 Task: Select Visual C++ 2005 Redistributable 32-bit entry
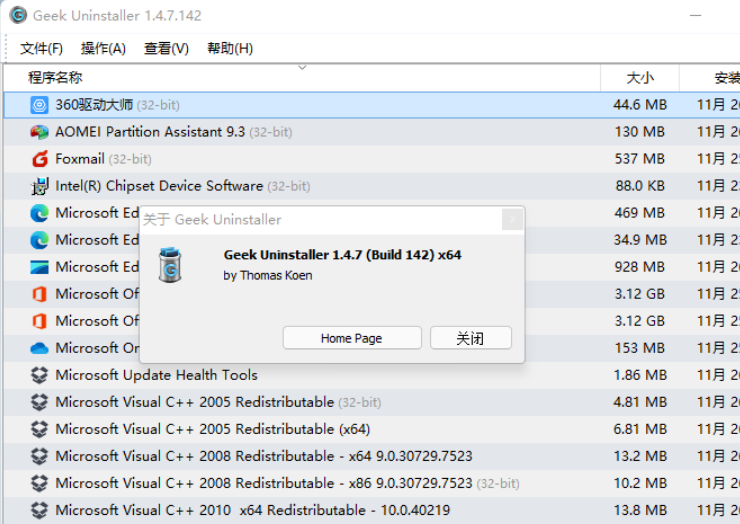(x=218, y=402)
